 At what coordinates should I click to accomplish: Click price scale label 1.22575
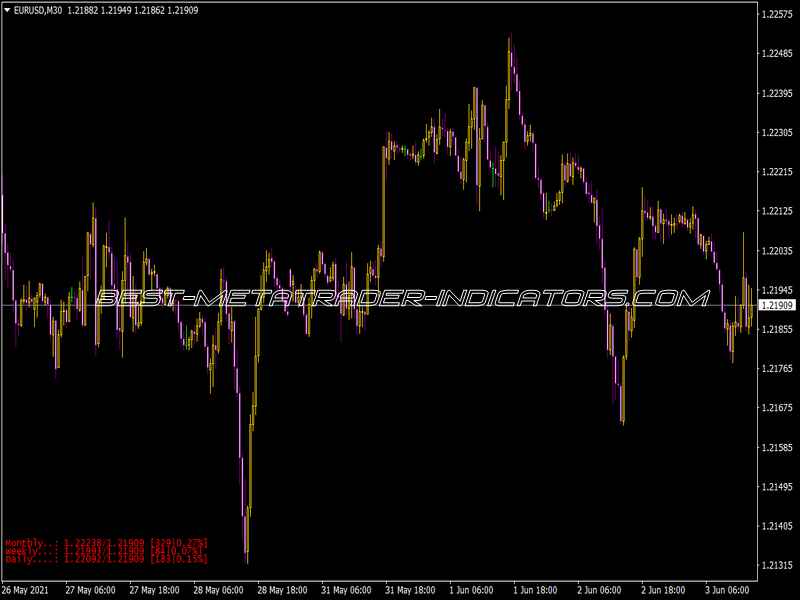pyautogui.click(x=777, y=14)
